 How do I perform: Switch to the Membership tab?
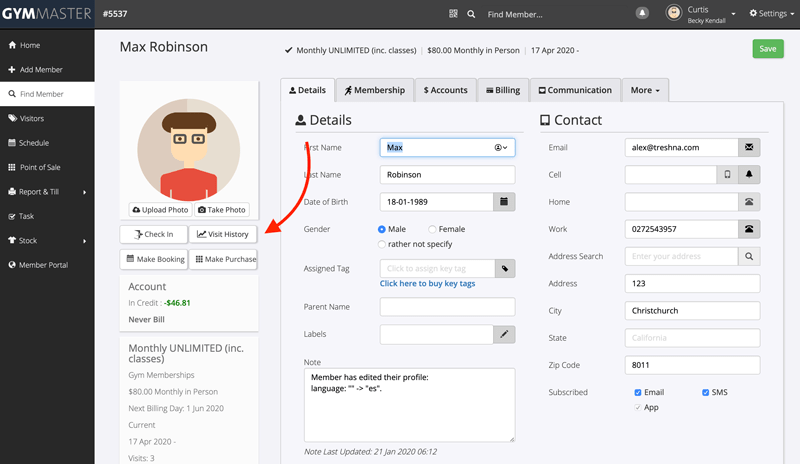(375, 90)
